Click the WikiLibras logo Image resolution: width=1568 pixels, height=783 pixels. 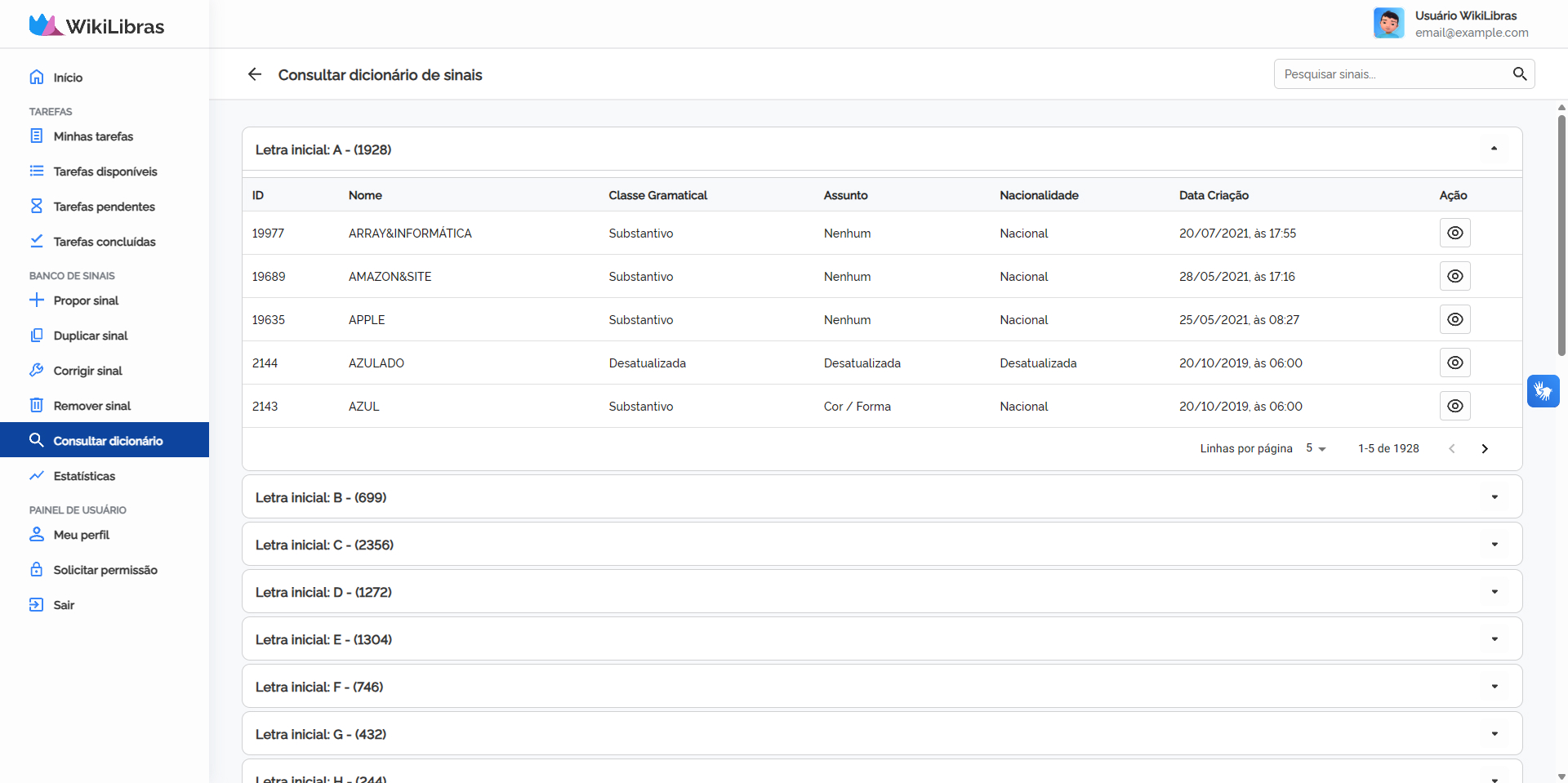click(96, 25)
